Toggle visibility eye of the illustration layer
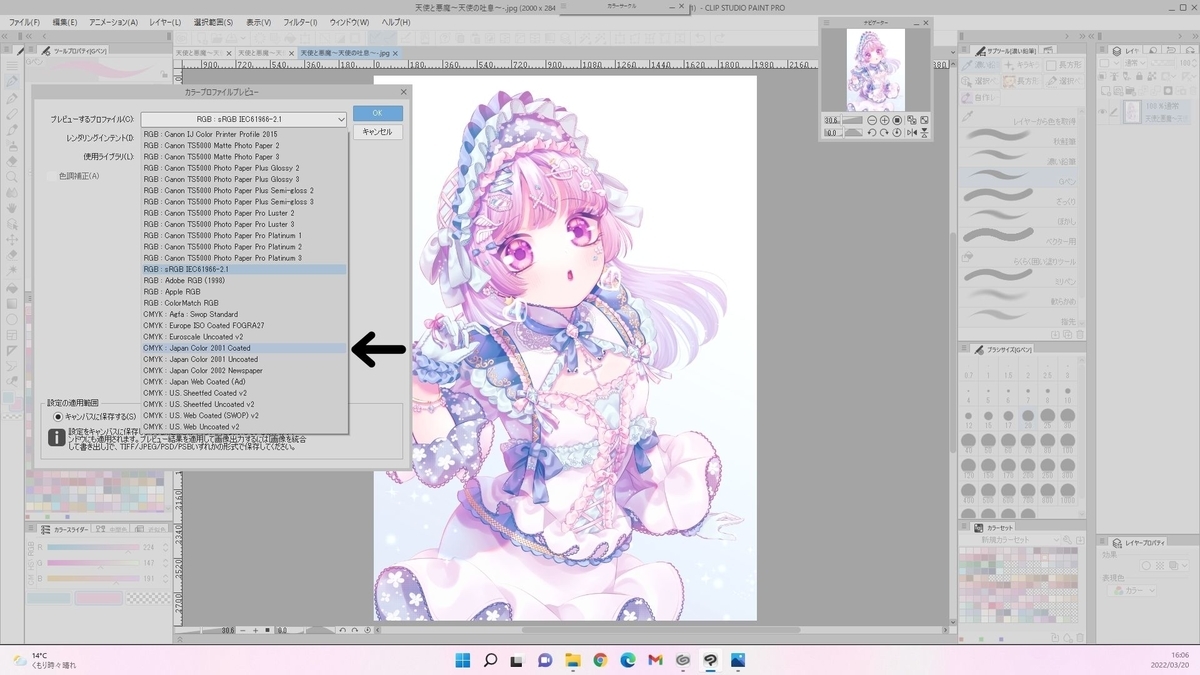This screenshot has width=1200, height=675. 1101,111
